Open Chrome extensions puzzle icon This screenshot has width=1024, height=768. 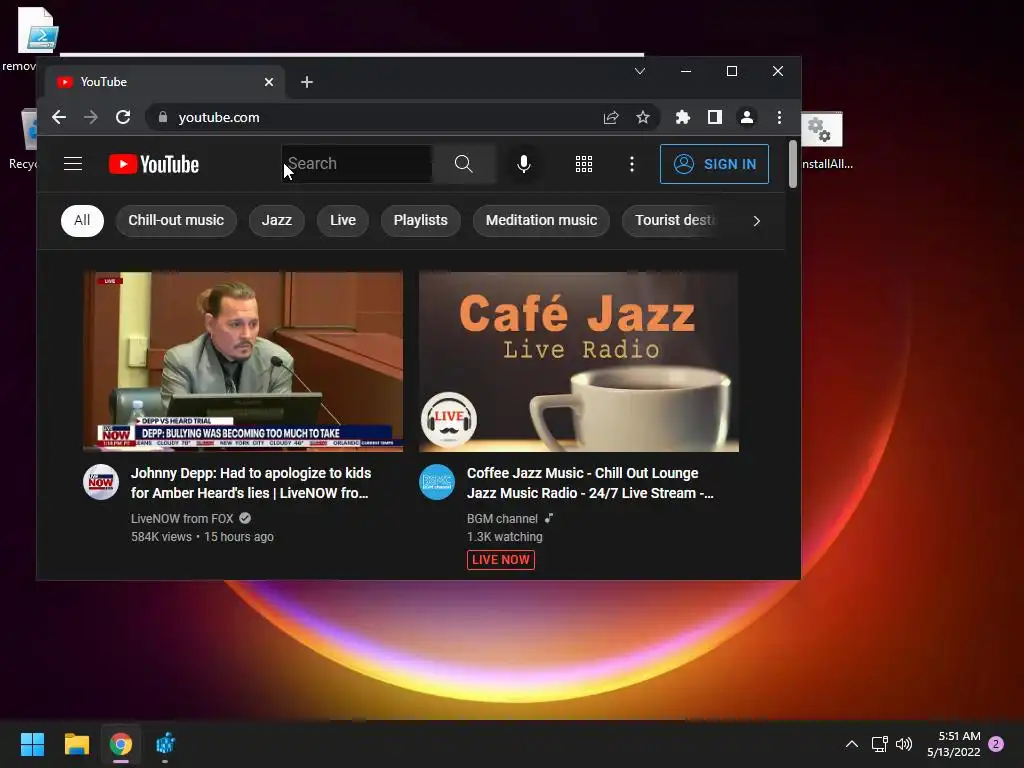tap(682, 117)
